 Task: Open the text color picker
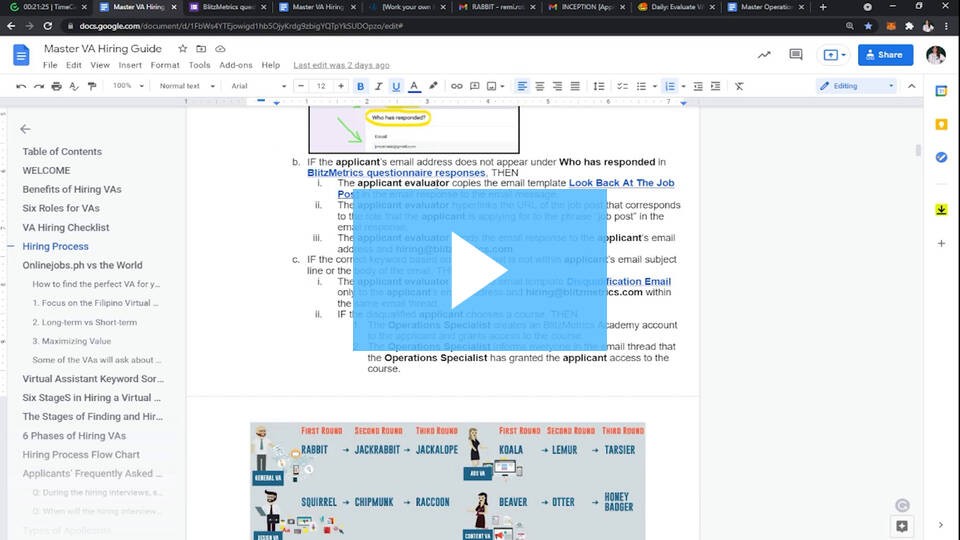pos(415,86)
